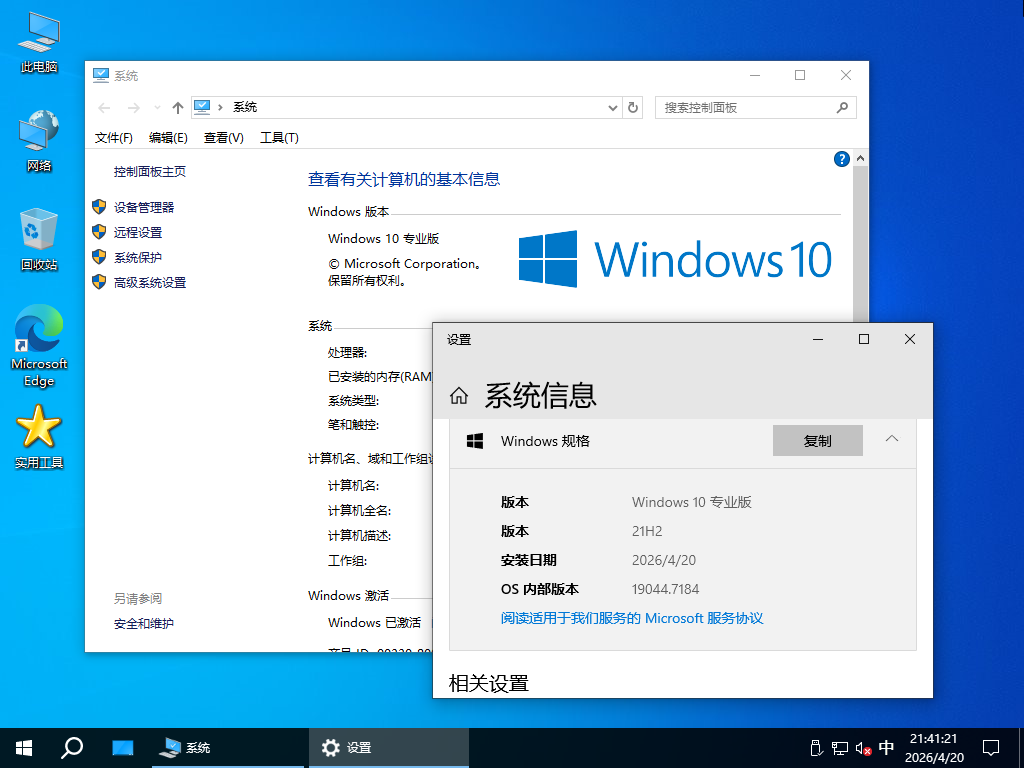Open the Windows Start menu

click(24, 748)
